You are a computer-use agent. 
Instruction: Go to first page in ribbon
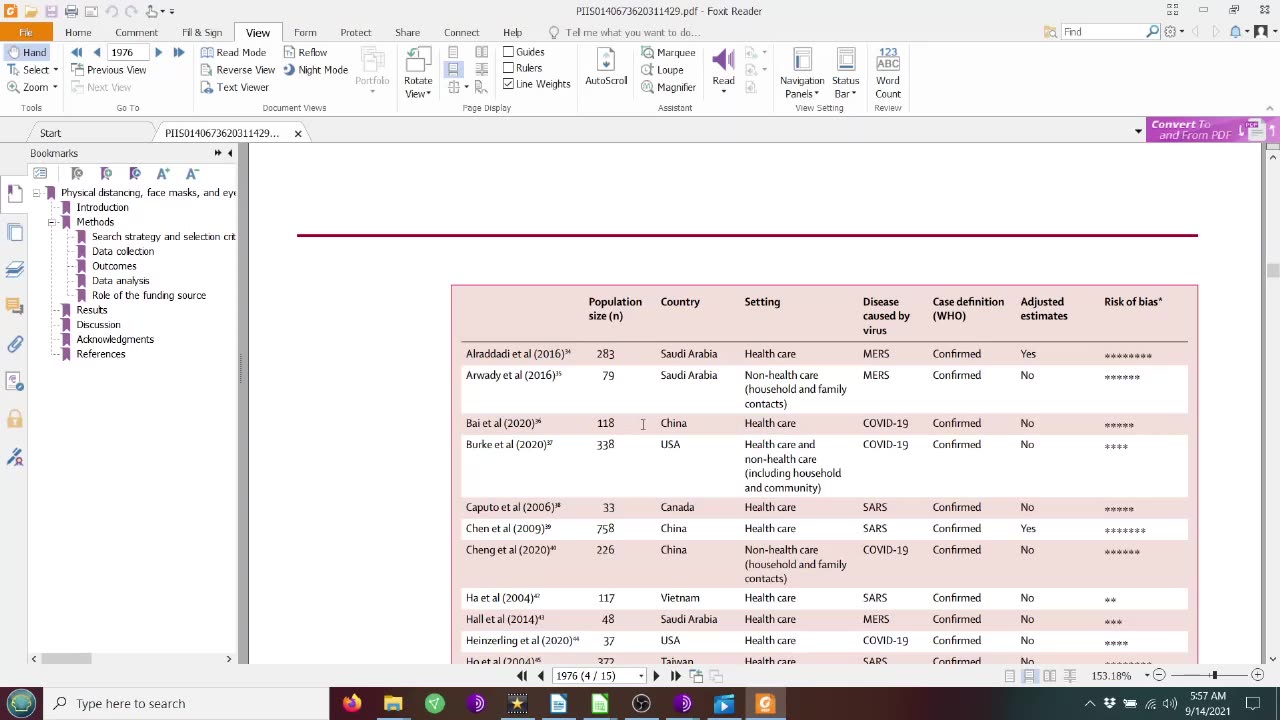point(76,52)
